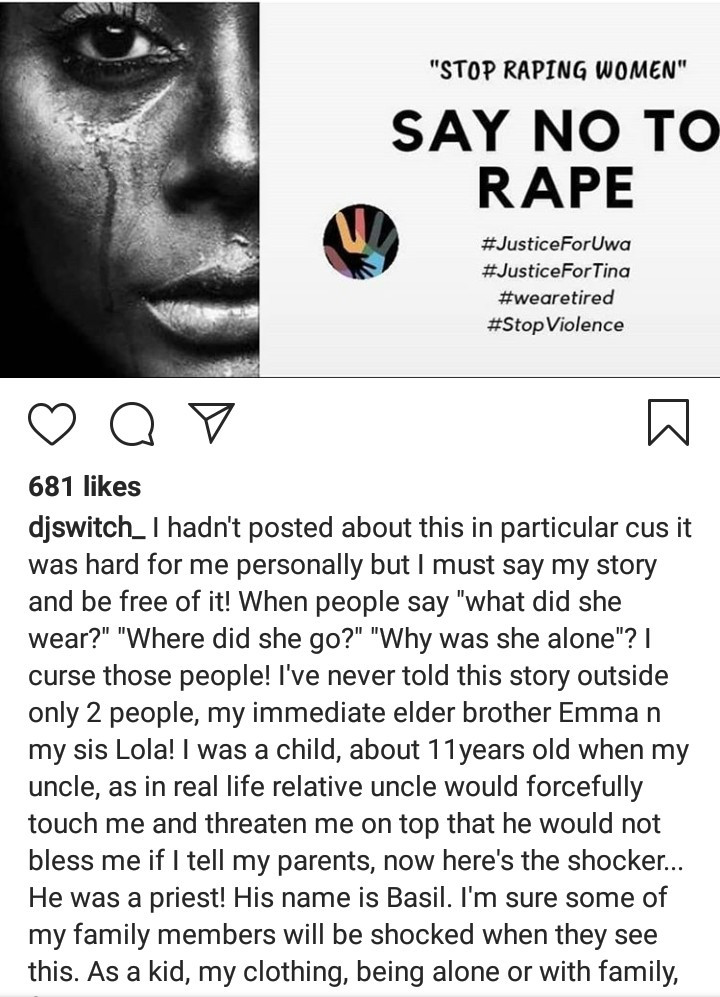Select the #JusticeForTina hashtag text

pos(557,271)
